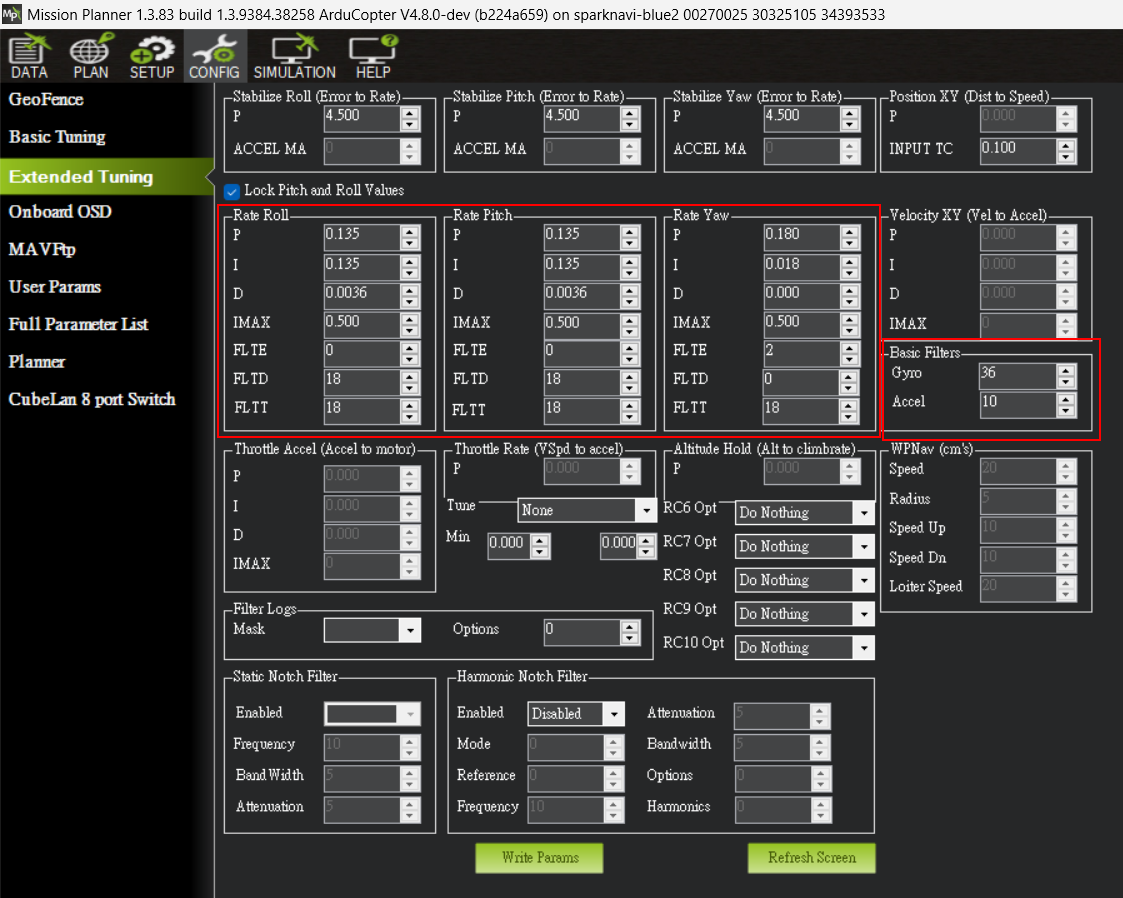Click Filter Logs Options field
Image resolution: width=1123 pixels, height=898 pixels.
pyautogui.click(x=582, y=632)
